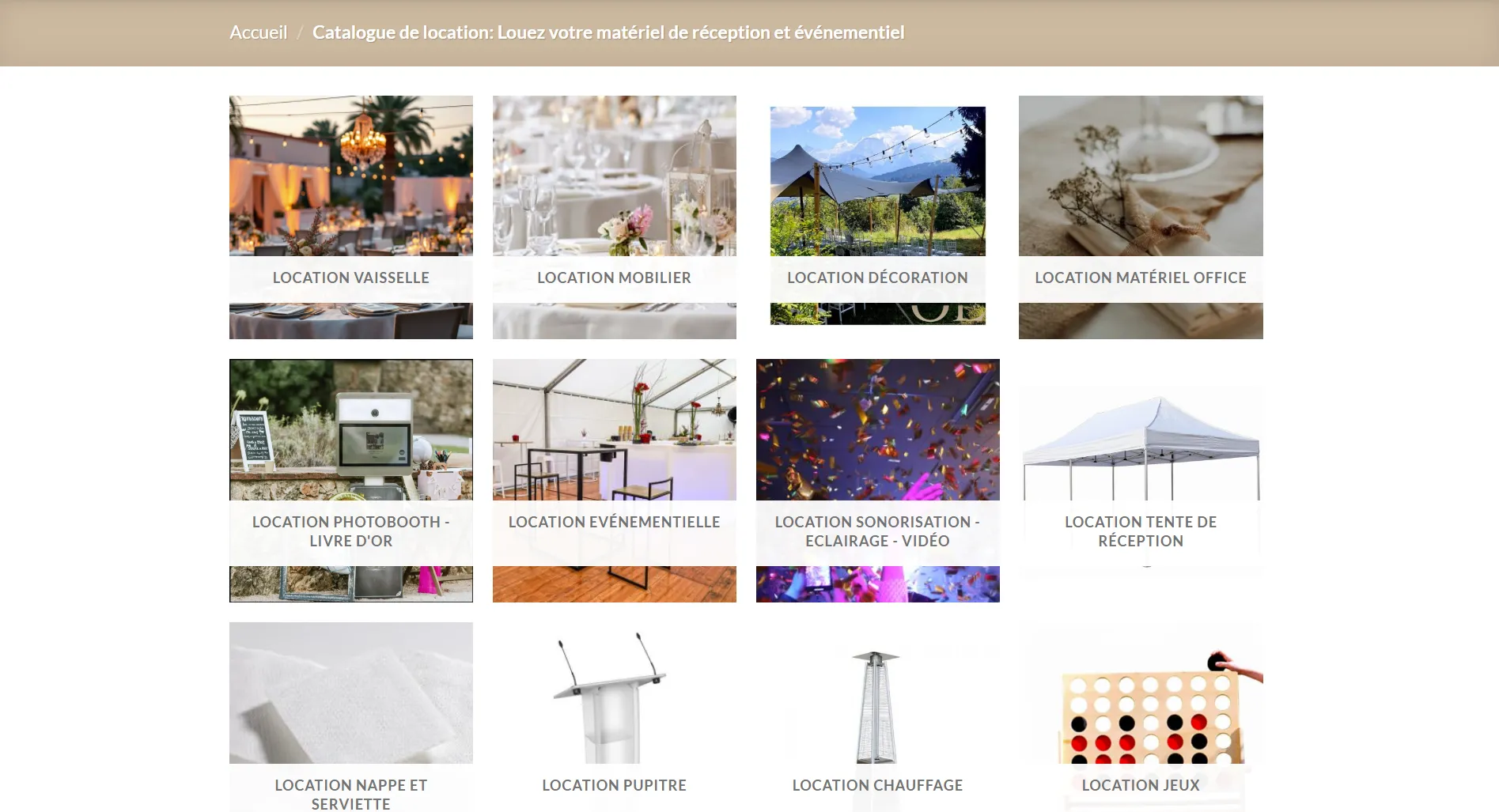Choose the Location Matériel Office label

(1141, 278)
